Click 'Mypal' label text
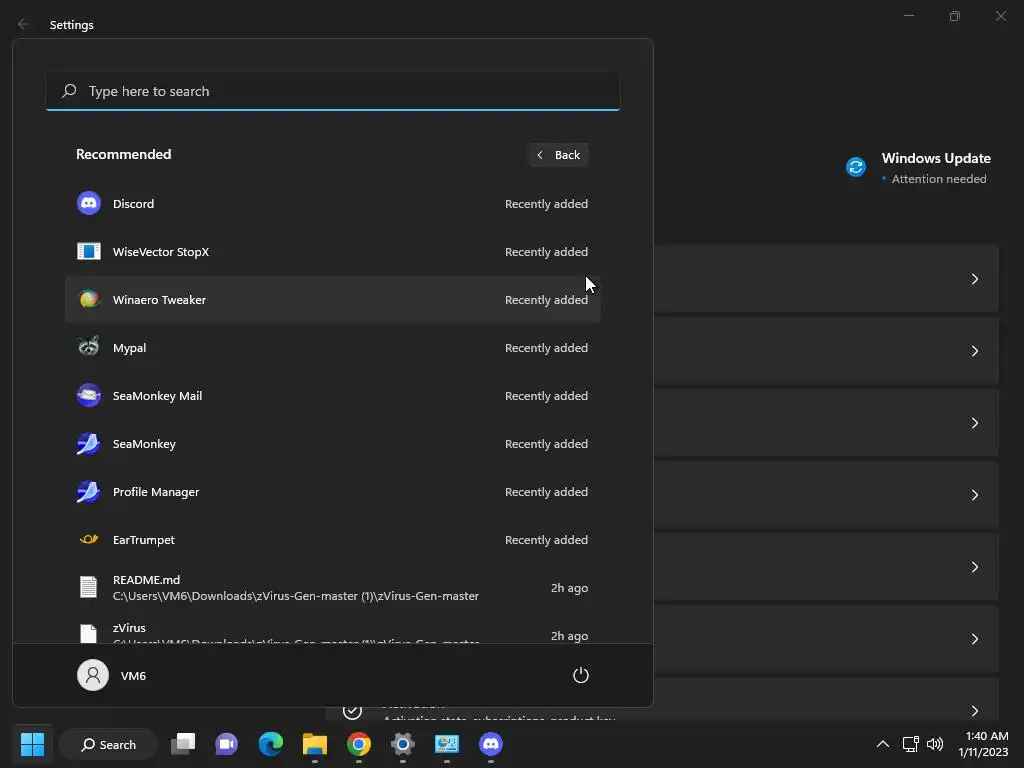Viewport: 1024px width, 768px height. [129, 348]
